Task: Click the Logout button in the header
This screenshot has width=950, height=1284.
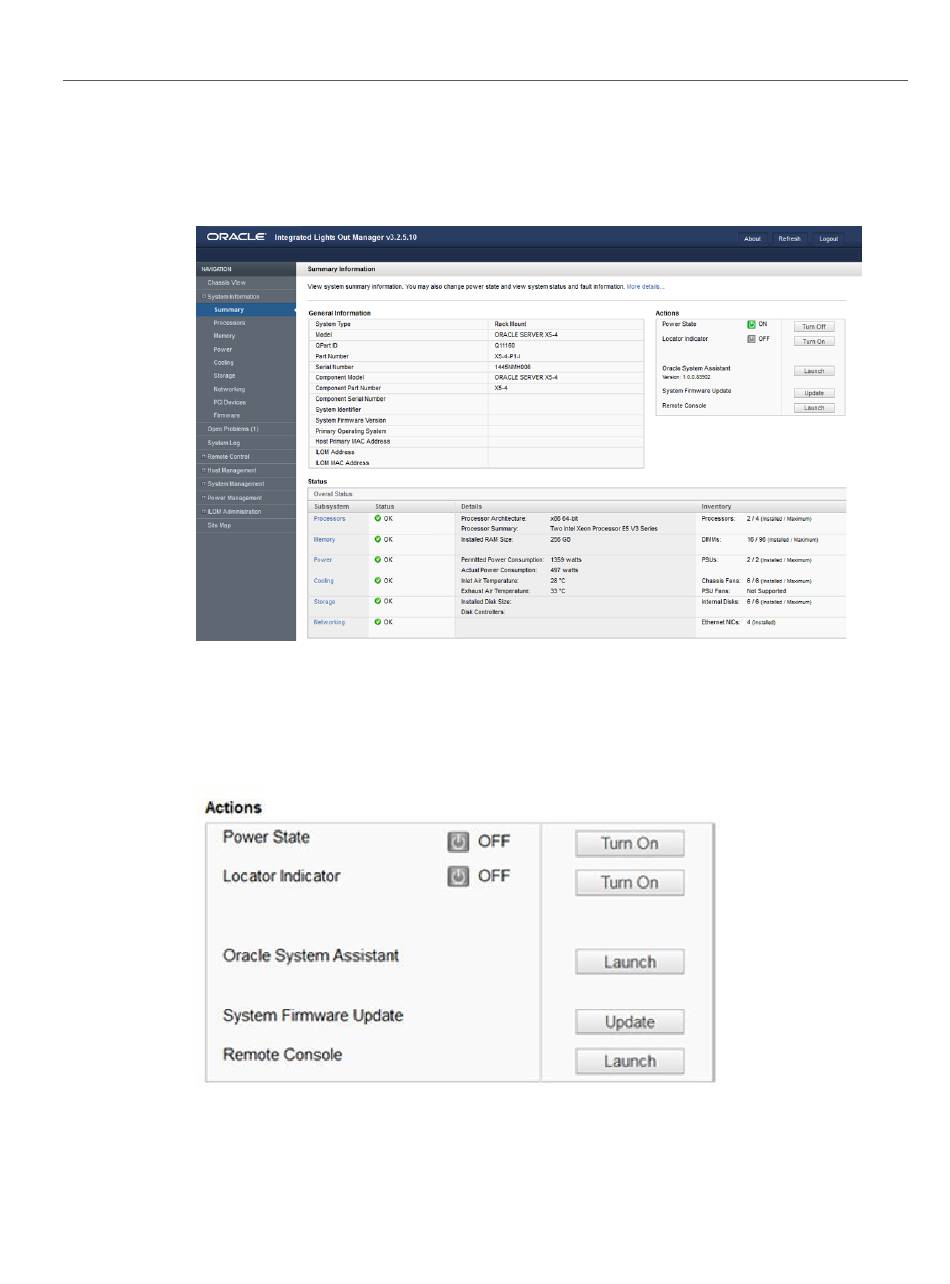Action: (828, 239)
